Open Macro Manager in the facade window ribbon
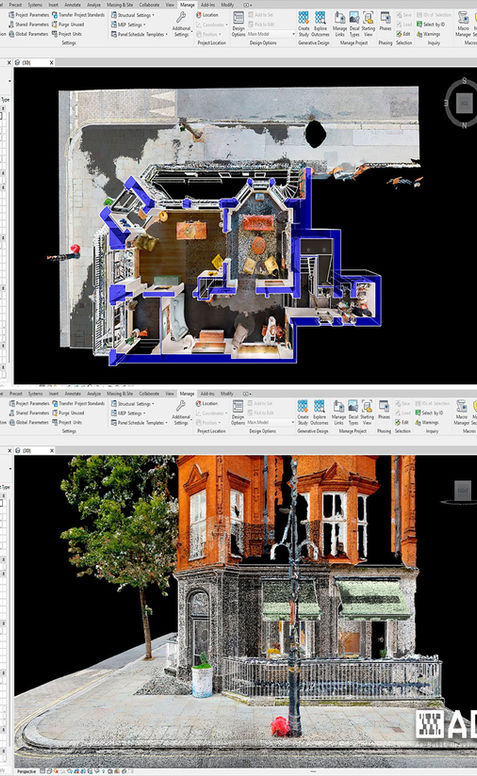The image size is (477, 776). (x=462, y=413)
